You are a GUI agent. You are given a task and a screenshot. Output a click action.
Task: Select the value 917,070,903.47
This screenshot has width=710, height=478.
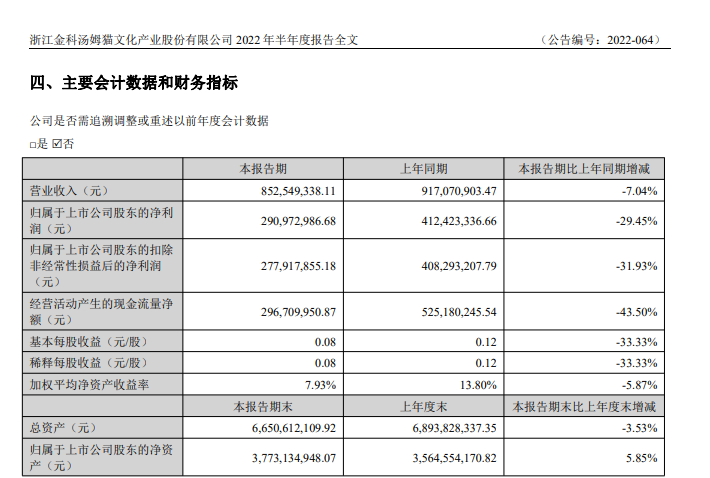(x=459, y=191)
